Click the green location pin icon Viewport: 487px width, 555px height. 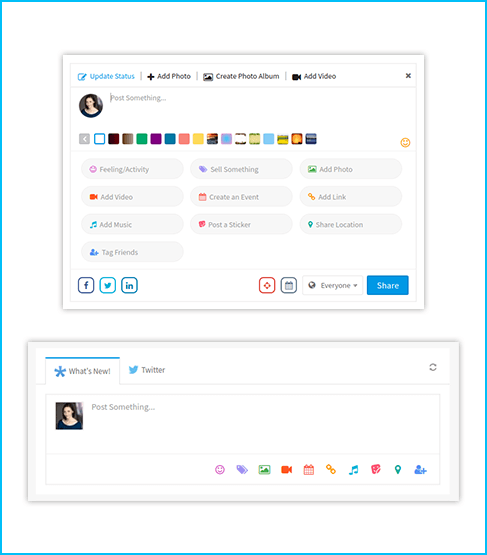pyautogui.click(x=398, y=470)
